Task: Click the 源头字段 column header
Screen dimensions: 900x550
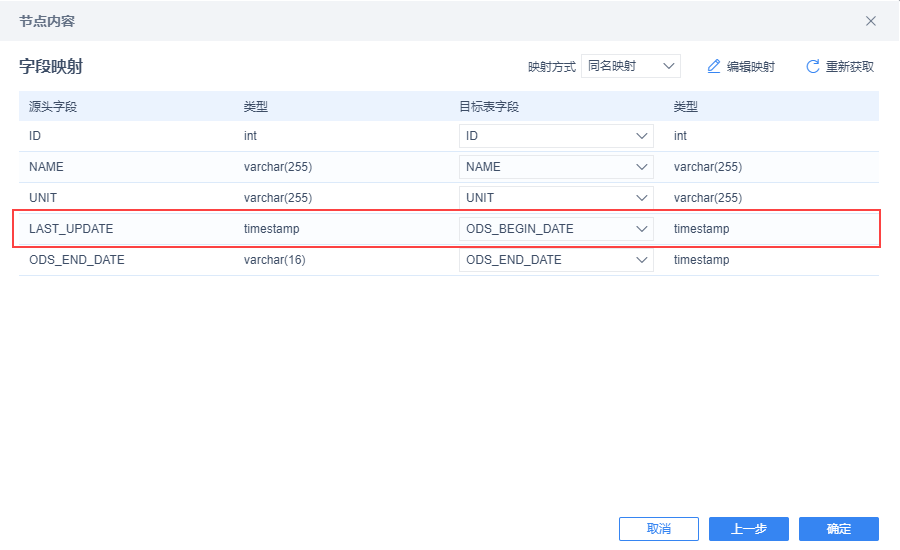Action: click(53, 107)
